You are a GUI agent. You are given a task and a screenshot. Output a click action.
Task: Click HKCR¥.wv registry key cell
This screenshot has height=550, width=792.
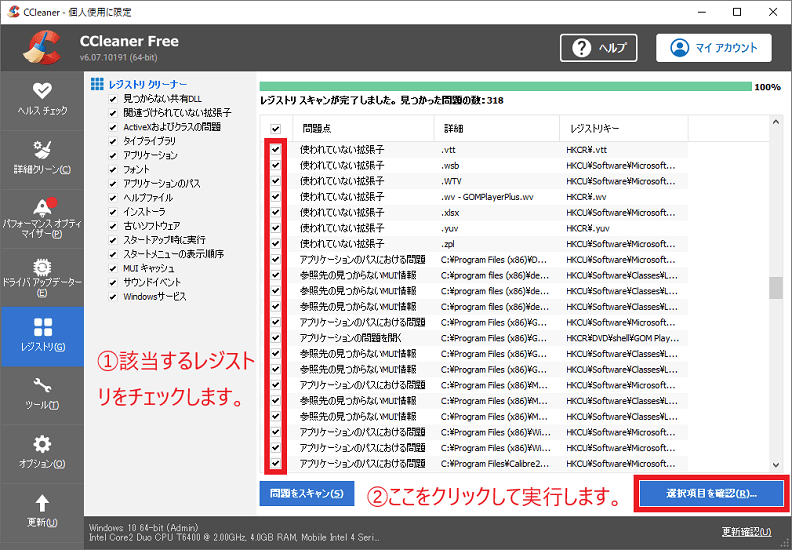point(586,197)
